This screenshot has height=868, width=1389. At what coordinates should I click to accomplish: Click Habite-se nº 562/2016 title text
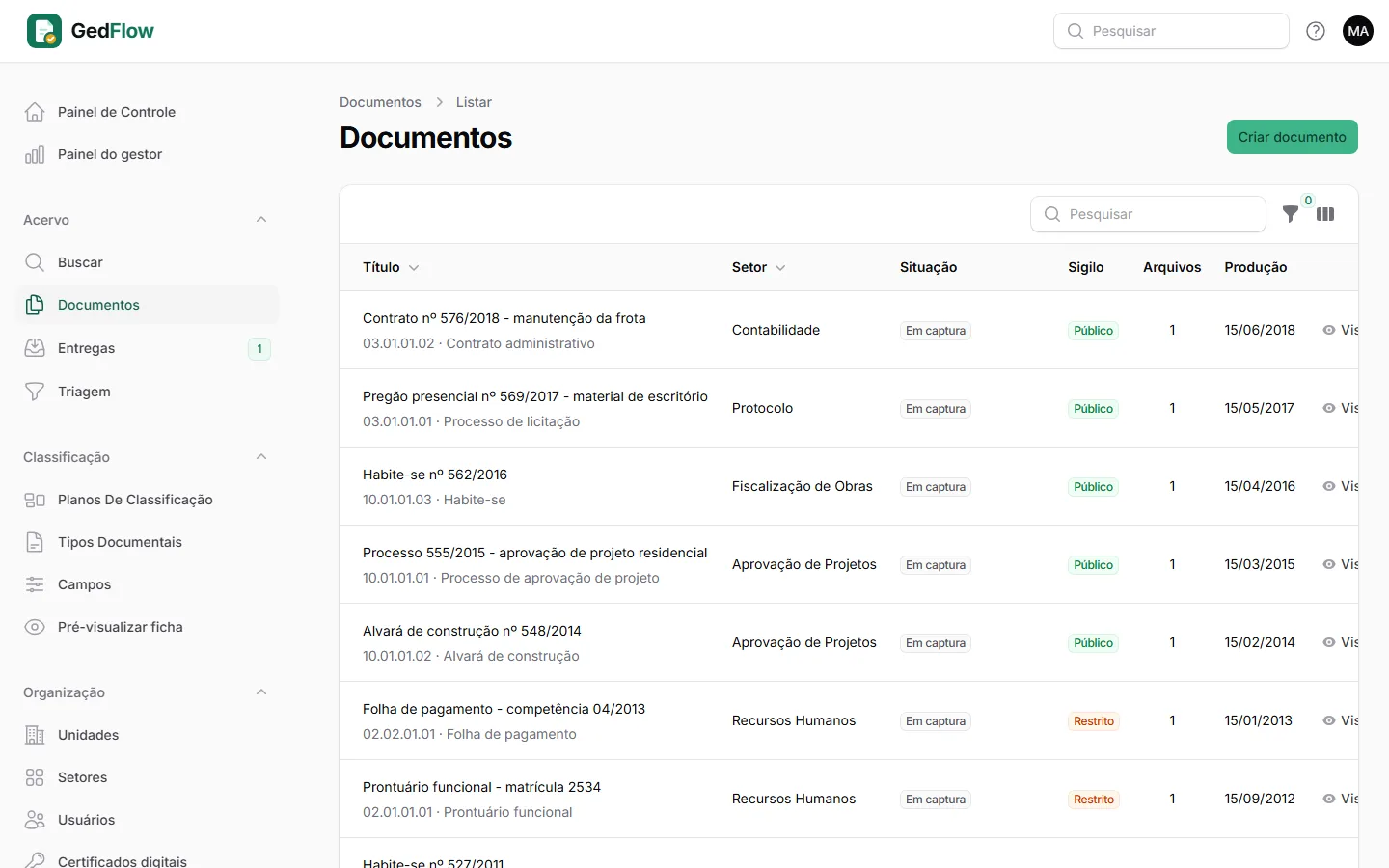click(x=435, y=475)
